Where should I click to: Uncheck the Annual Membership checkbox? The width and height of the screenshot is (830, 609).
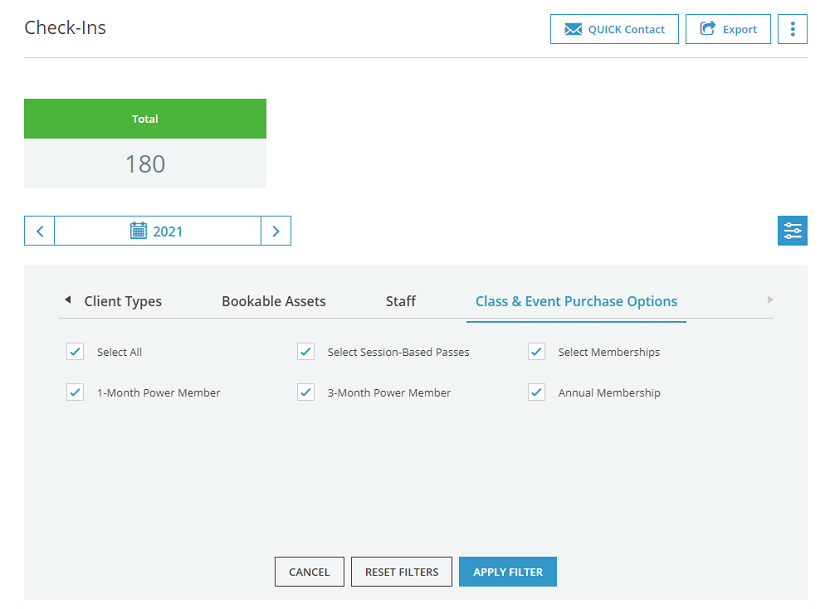click(x=536, y=392)
